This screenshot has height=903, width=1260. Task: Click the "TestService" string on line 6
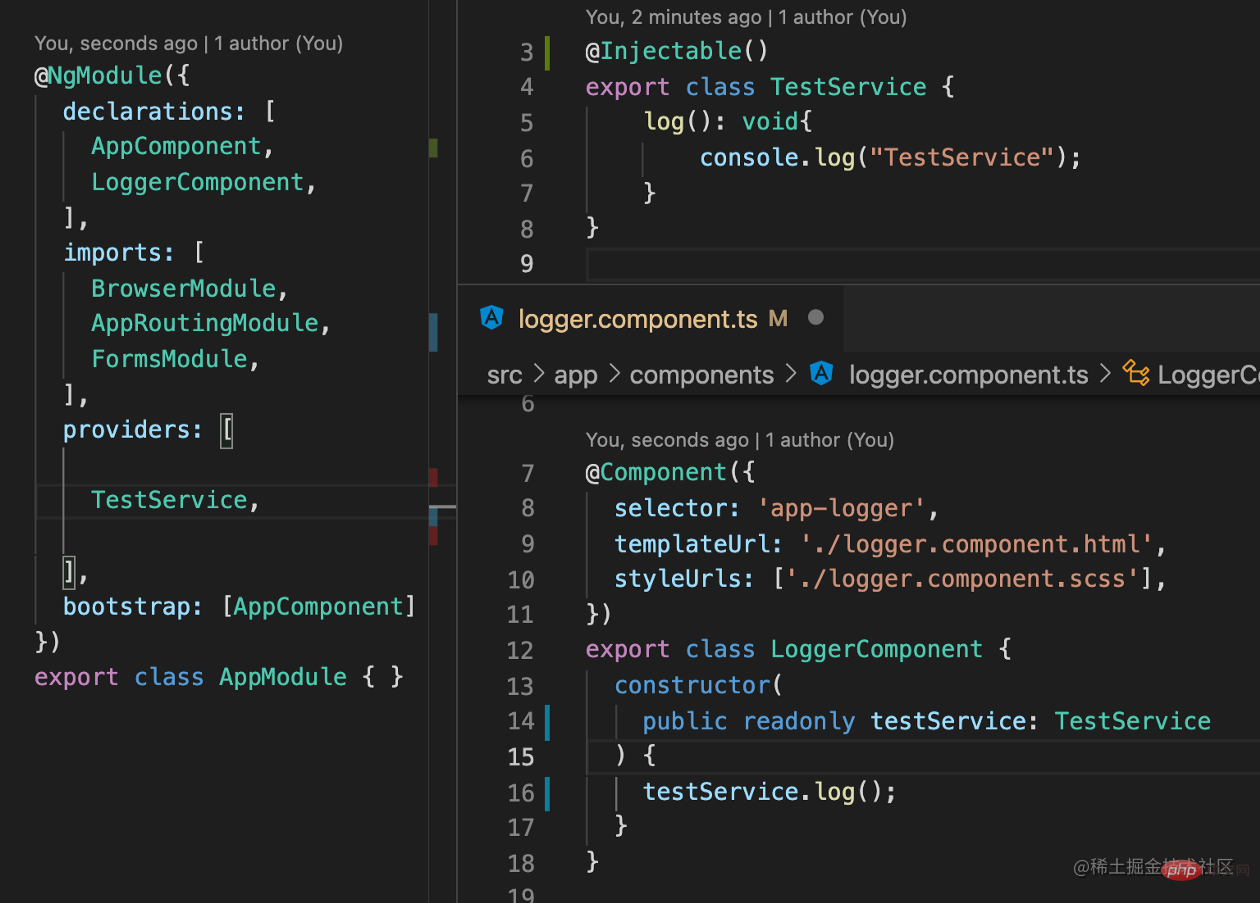click(x=962, y=157)
